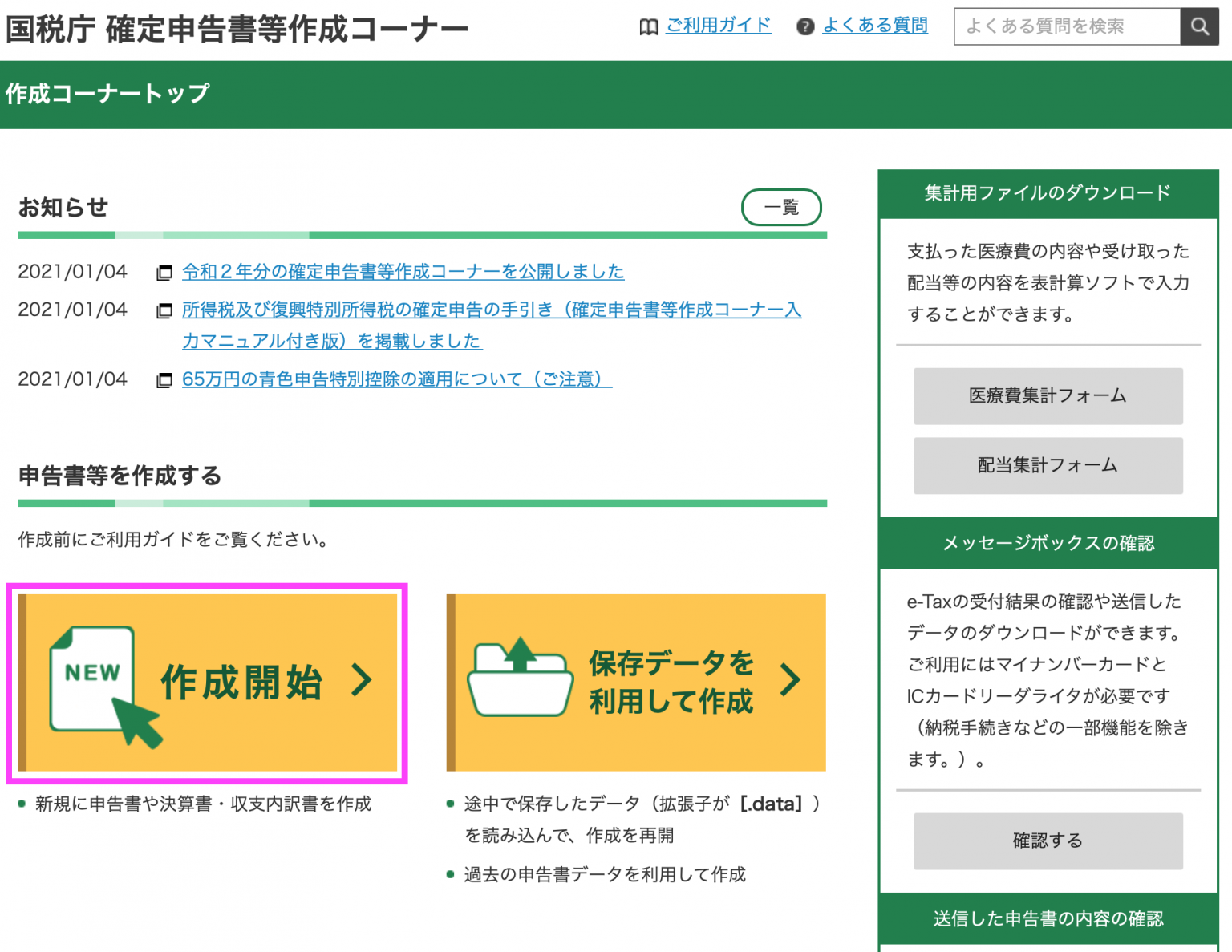
Task: Click the 送信した申告書の内容の確認 panel header
Action: (x=1048, y=919)
